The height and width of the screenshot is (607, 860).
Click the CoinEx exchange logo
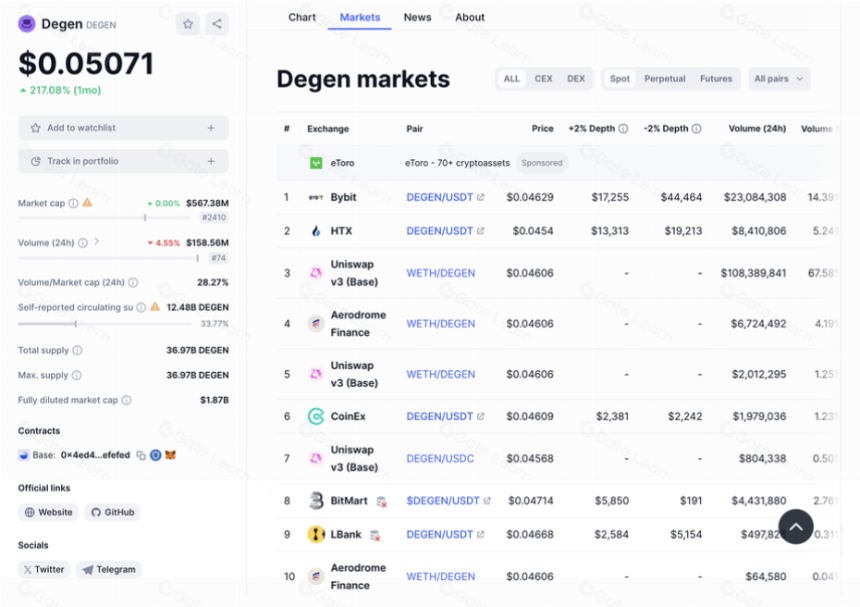(316, 416)
